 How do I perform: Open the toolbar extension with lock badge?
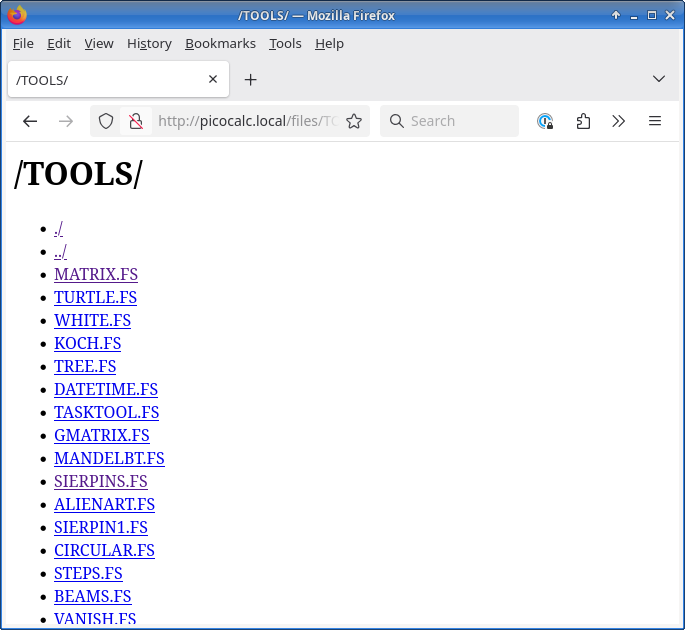click(x=545, y=121)
